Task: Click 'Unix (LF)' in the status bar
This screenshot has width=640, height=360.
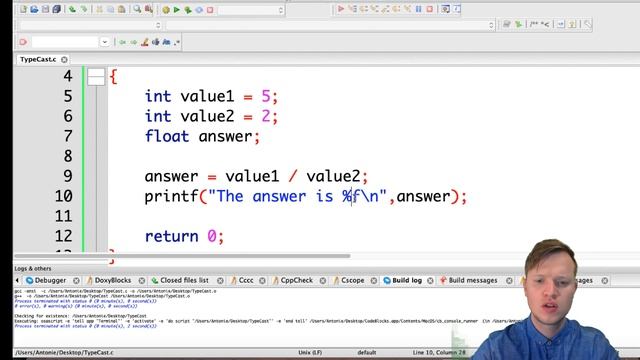Action: (310, 352)
